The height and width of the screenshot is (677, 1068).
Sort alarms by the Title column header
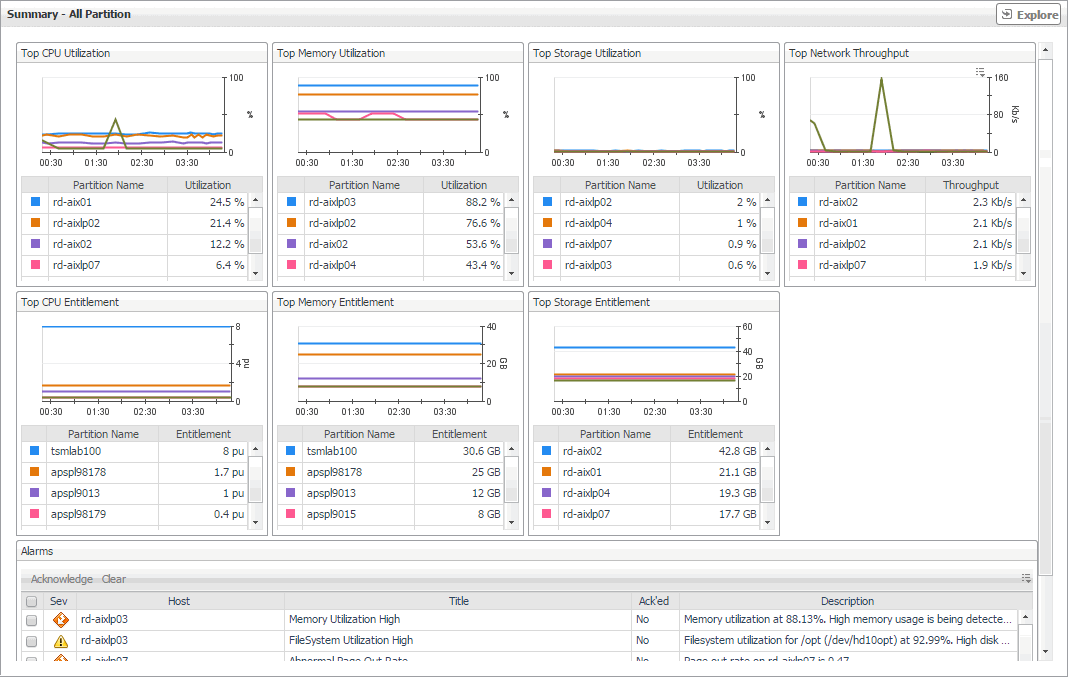coord(458,601)
